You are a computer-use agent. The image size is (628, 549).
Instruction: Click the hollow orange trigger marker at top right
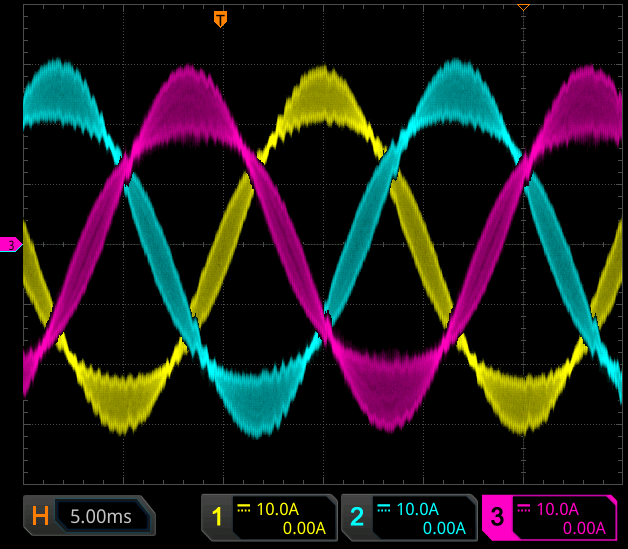click(523, 7)
